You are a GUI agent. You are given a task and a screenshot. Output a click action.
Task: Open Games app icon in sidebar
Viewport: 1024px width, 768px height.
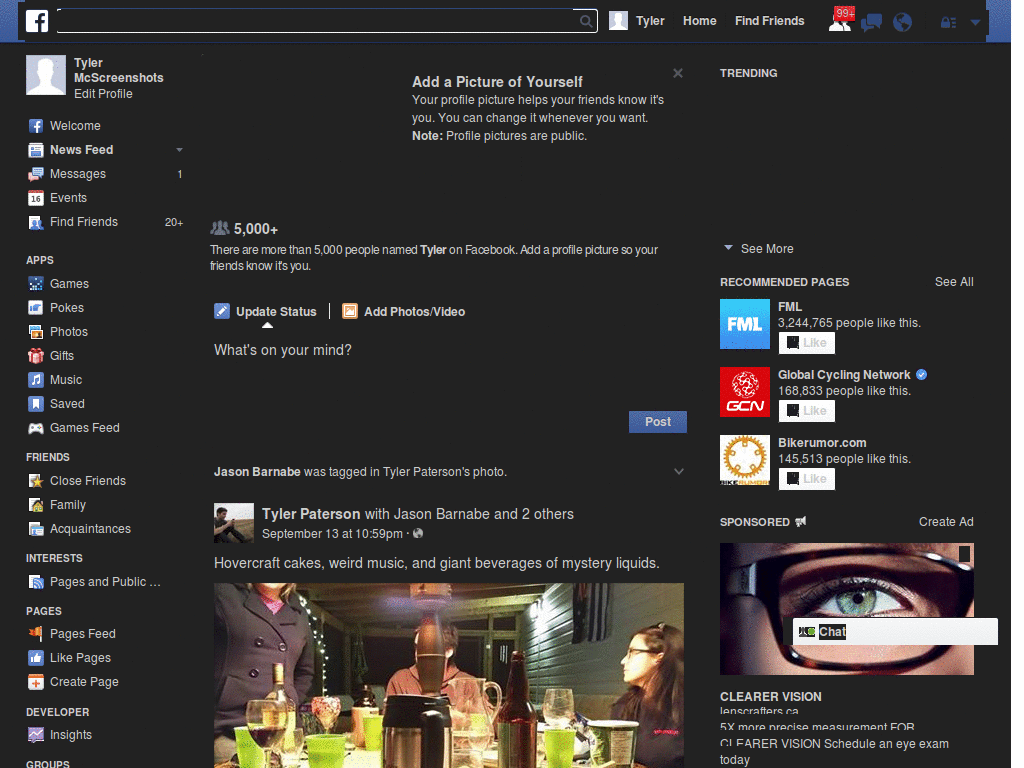(x=36, y=283)
